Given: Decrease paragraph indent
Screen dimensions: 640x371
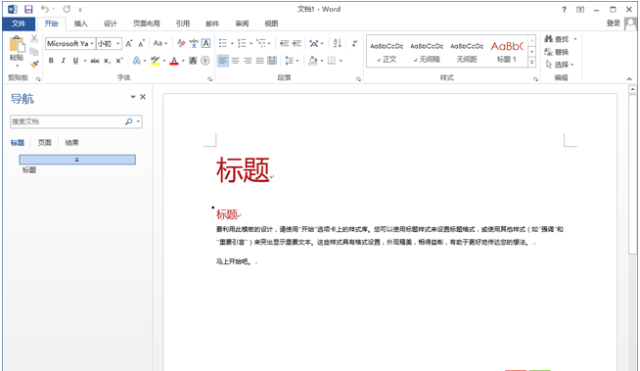Looking at the screenshot, I should [x=284, y=43].
